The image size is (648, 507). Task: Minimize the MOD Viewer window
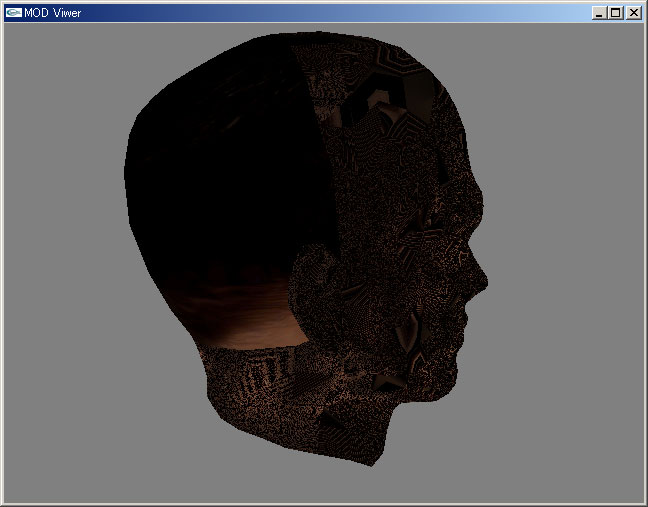pos(599,13)
